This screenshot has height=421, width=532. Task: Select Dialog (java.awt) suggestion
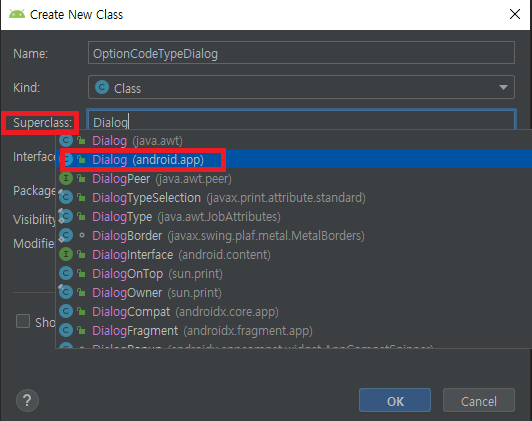coord(293,140)
